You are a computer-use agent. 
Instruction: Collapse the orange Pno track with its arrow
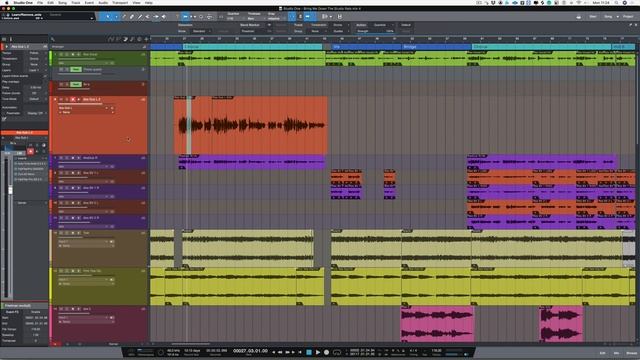pyautogui.click(x=55, y=100)
